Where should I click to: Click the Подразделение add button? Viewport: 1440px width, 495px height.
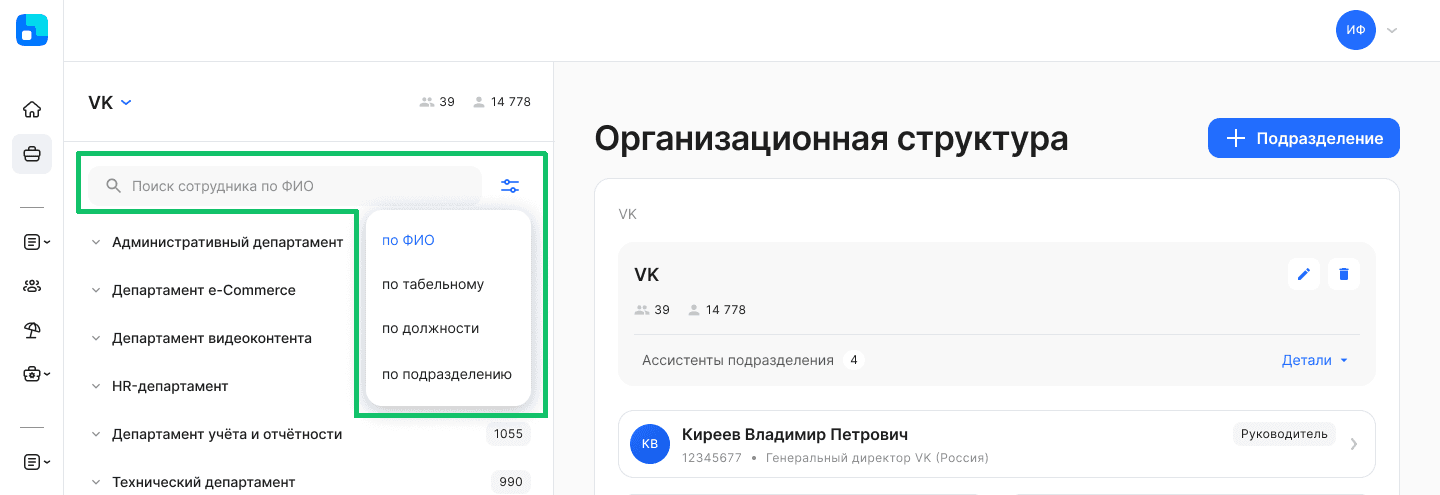[x=1304, y=138]
